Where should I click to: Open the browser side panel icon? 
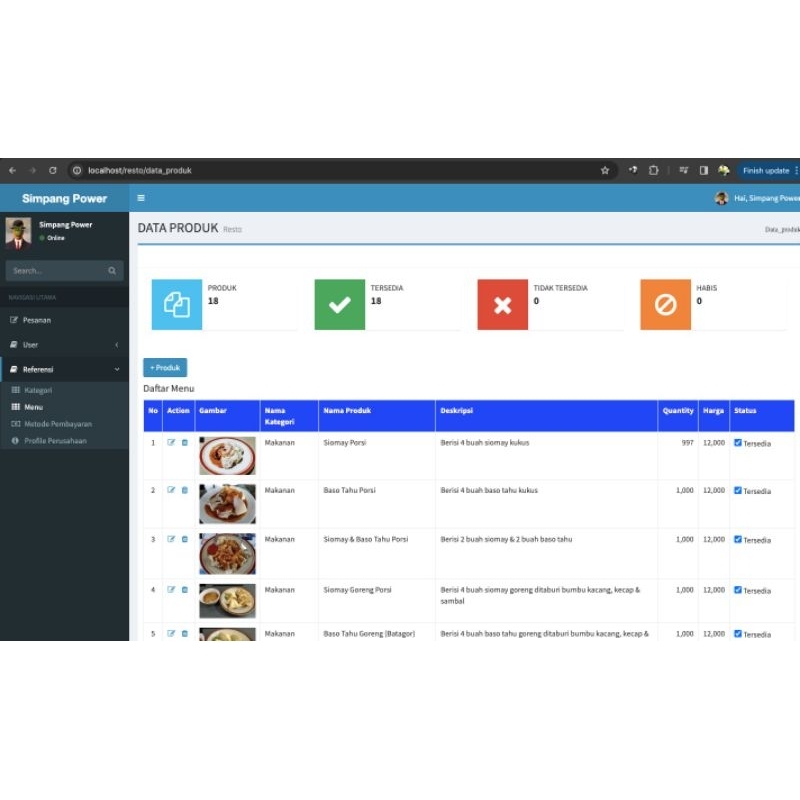[704, 170]
